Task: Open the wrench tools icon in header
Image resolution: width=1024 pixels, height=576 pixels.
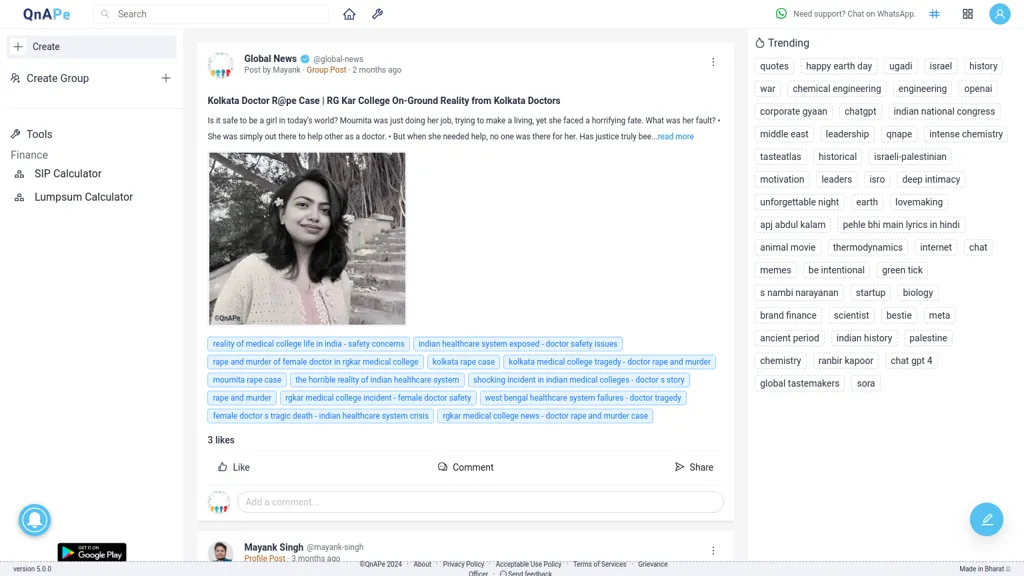Action: [377, 14]
